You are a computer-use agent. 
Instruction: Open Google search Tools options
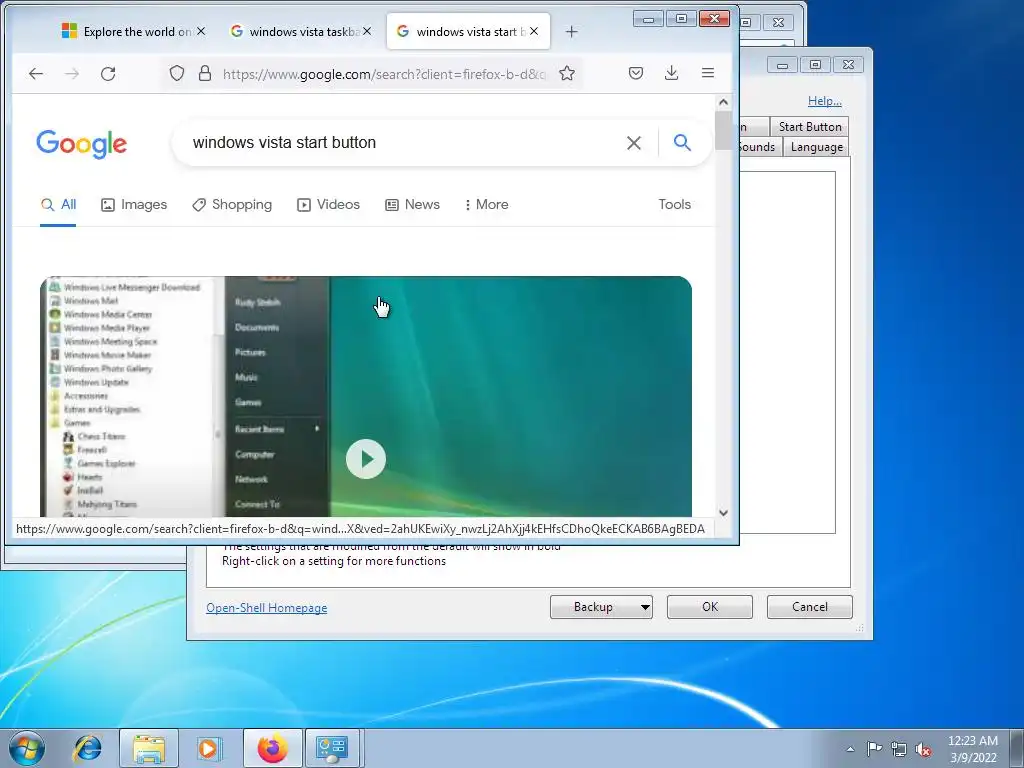(675, 204)
